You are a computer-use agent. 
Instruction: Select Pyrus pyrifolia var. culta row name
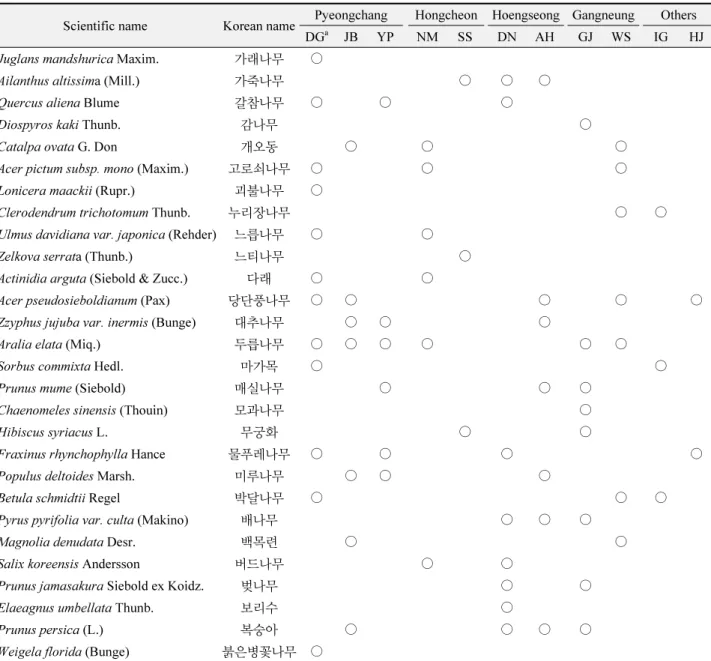(x=94, y=520)
